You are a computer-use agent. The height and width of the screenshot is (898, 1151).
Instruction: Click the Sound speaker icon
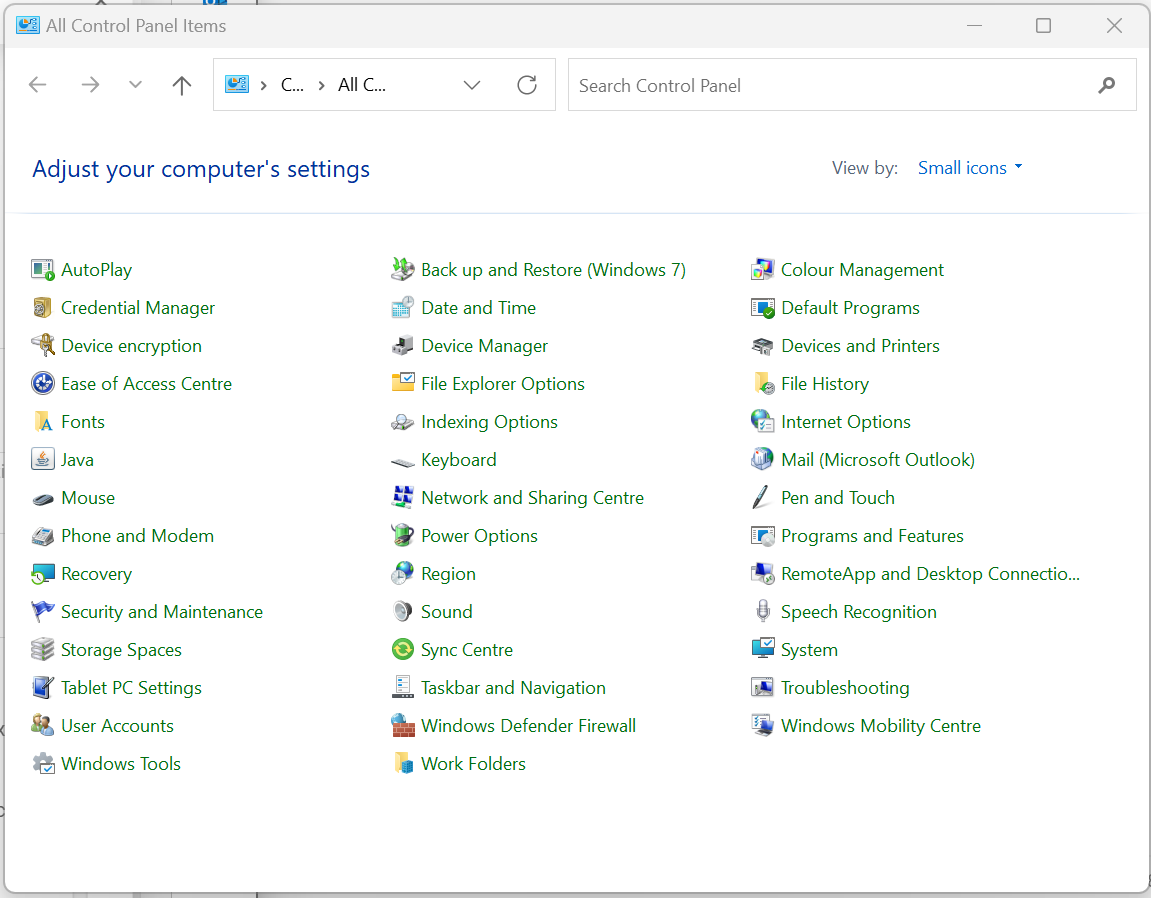coord(402,612)
